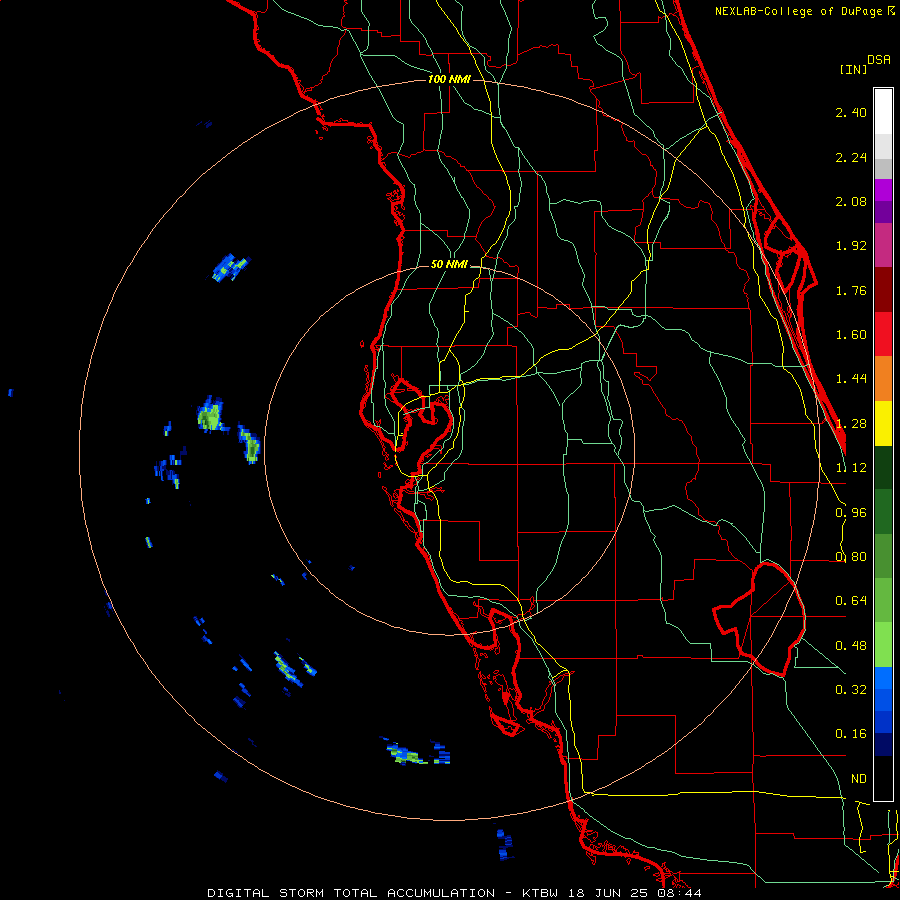Pick the 2.40 legend value
This screenshot has width=900, height=900.
pos(851,112)
